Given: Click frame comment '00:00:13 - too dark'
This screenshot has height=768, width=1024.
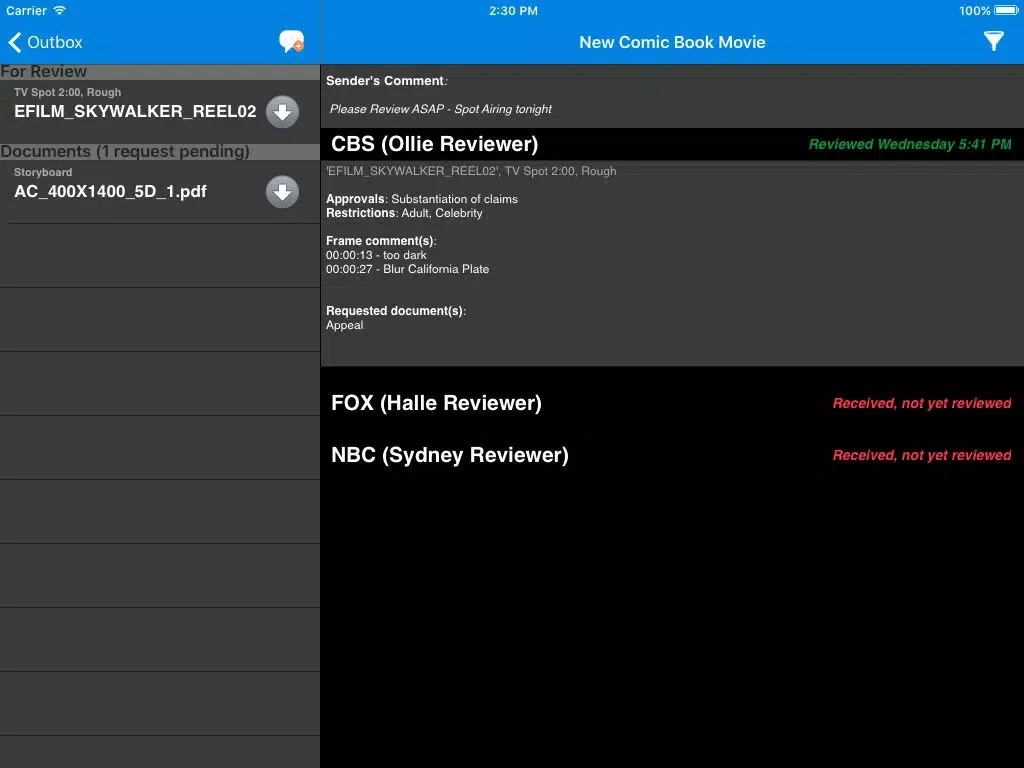Looking at the screenshot, I should pos(376,255).
